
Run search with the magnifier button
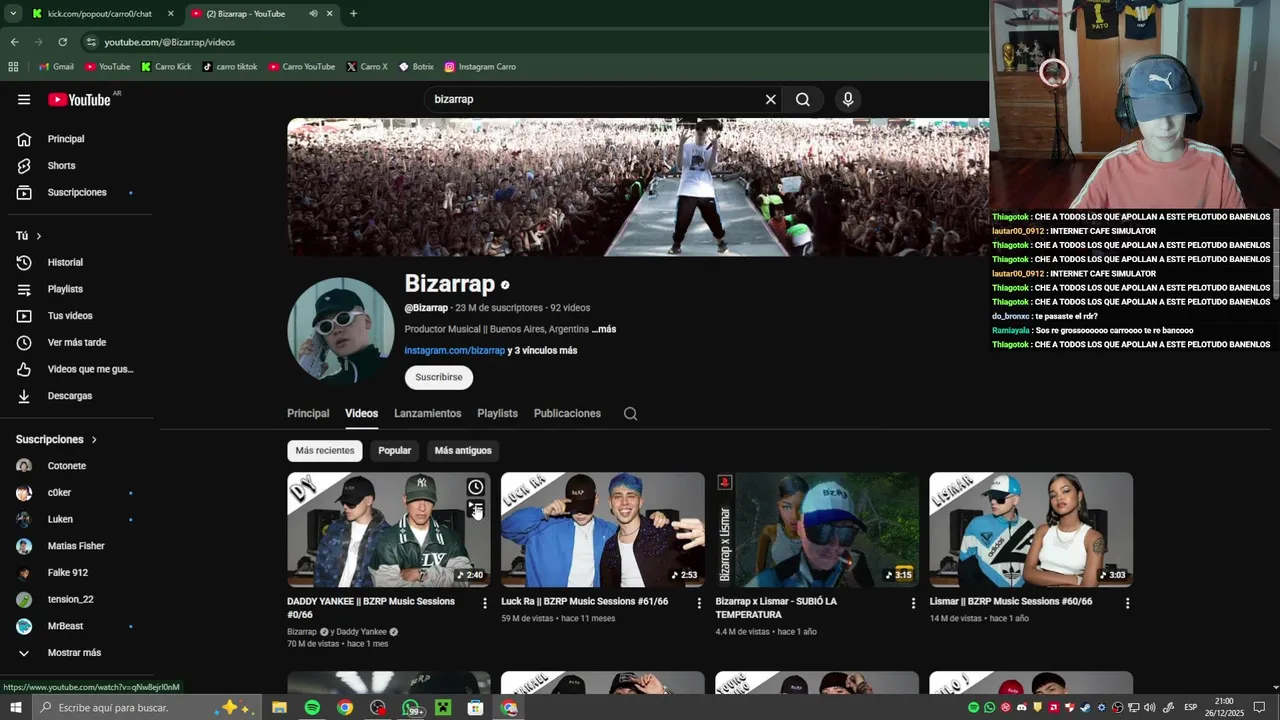(803, 99)
